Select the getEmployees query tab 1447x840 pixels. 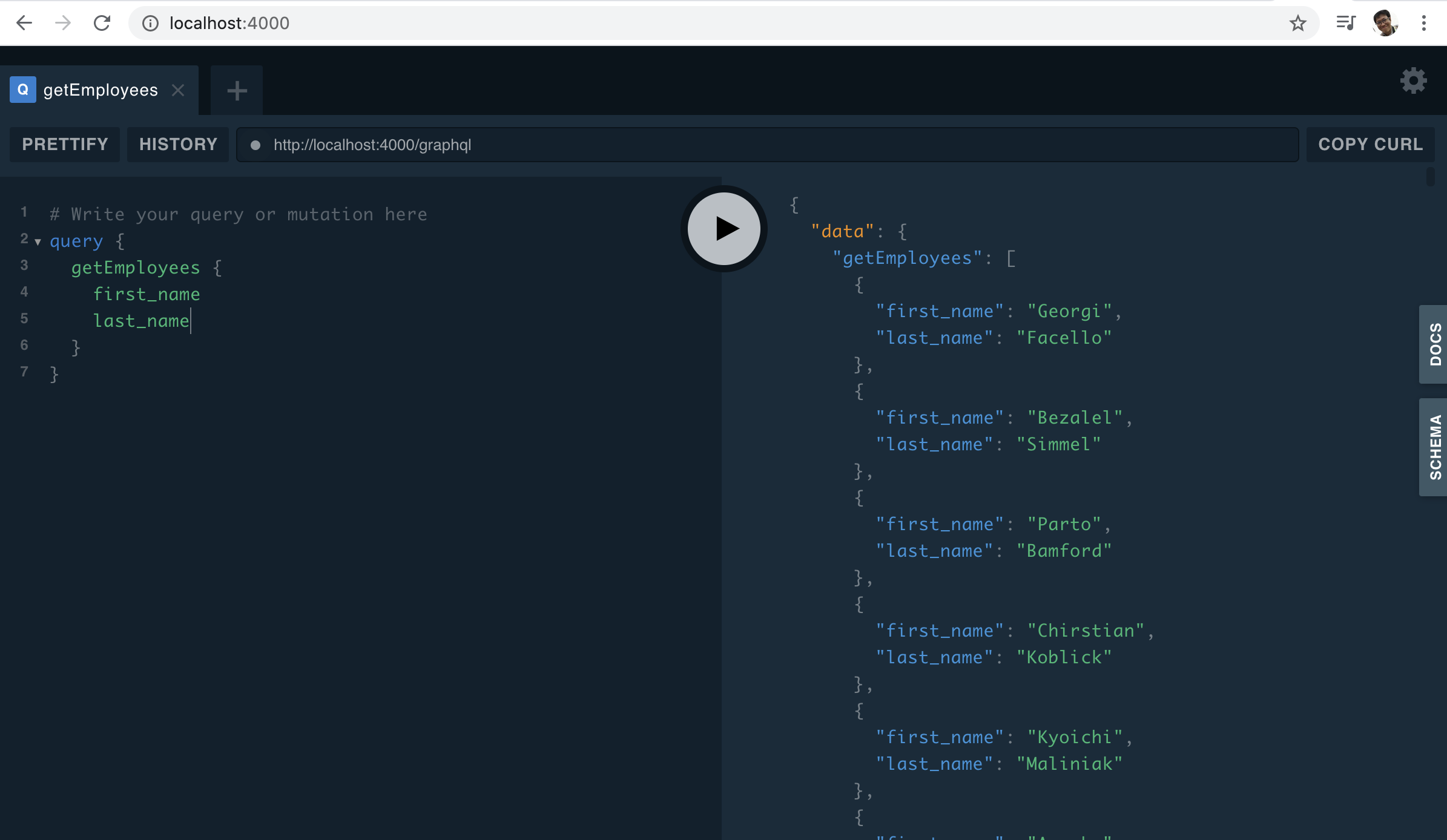coord(100,90)
